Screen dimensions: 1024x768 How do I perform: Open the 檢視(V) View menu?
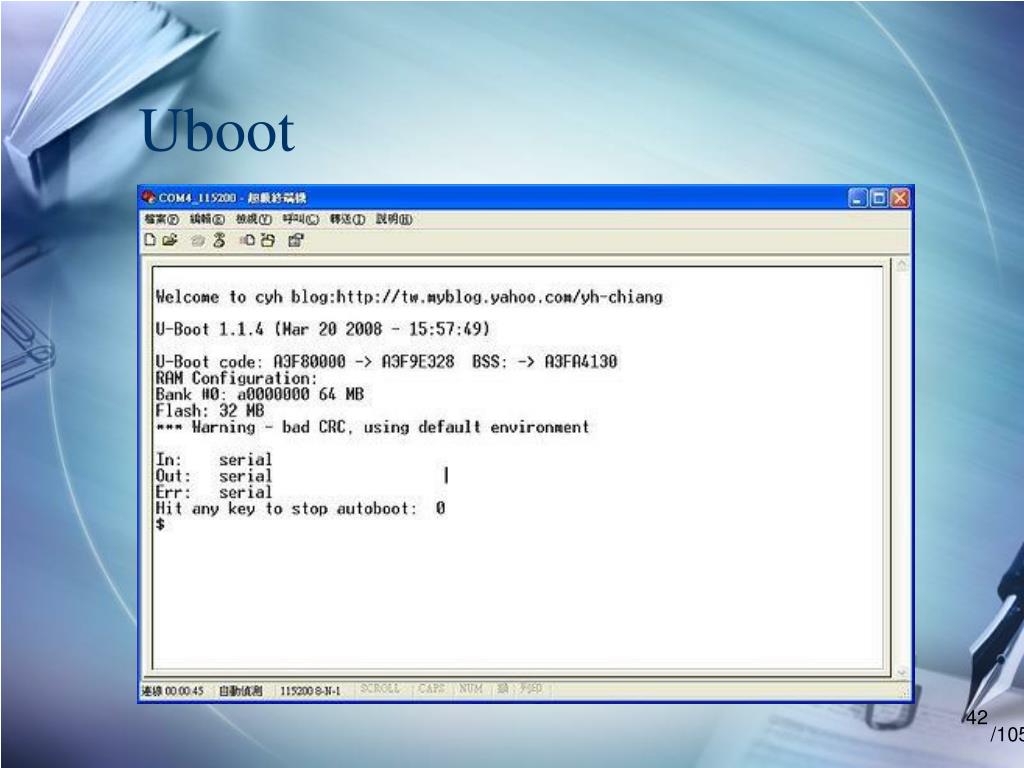click(253, 219)
